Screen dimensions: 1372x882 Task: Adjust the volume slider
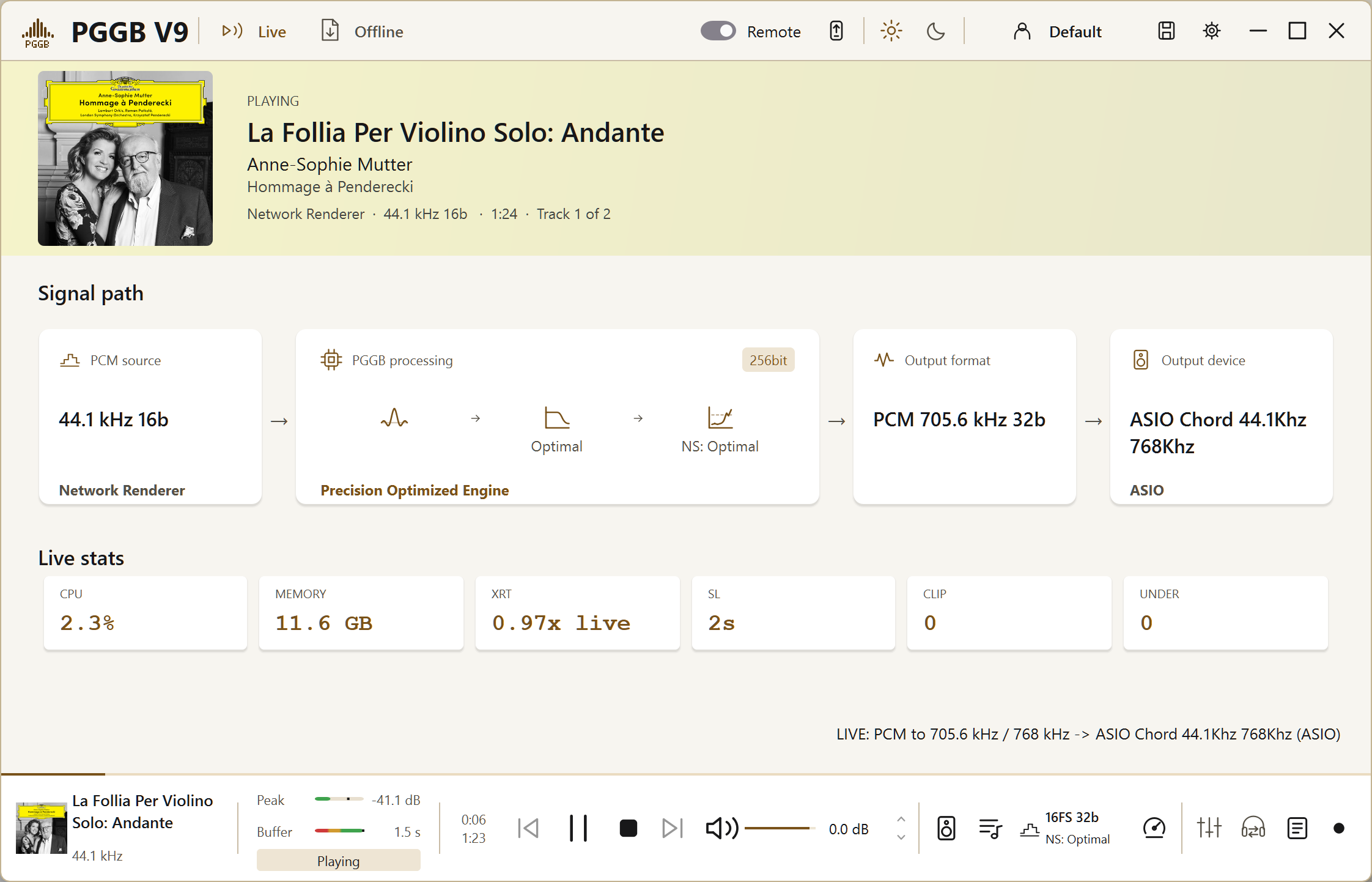779,829
